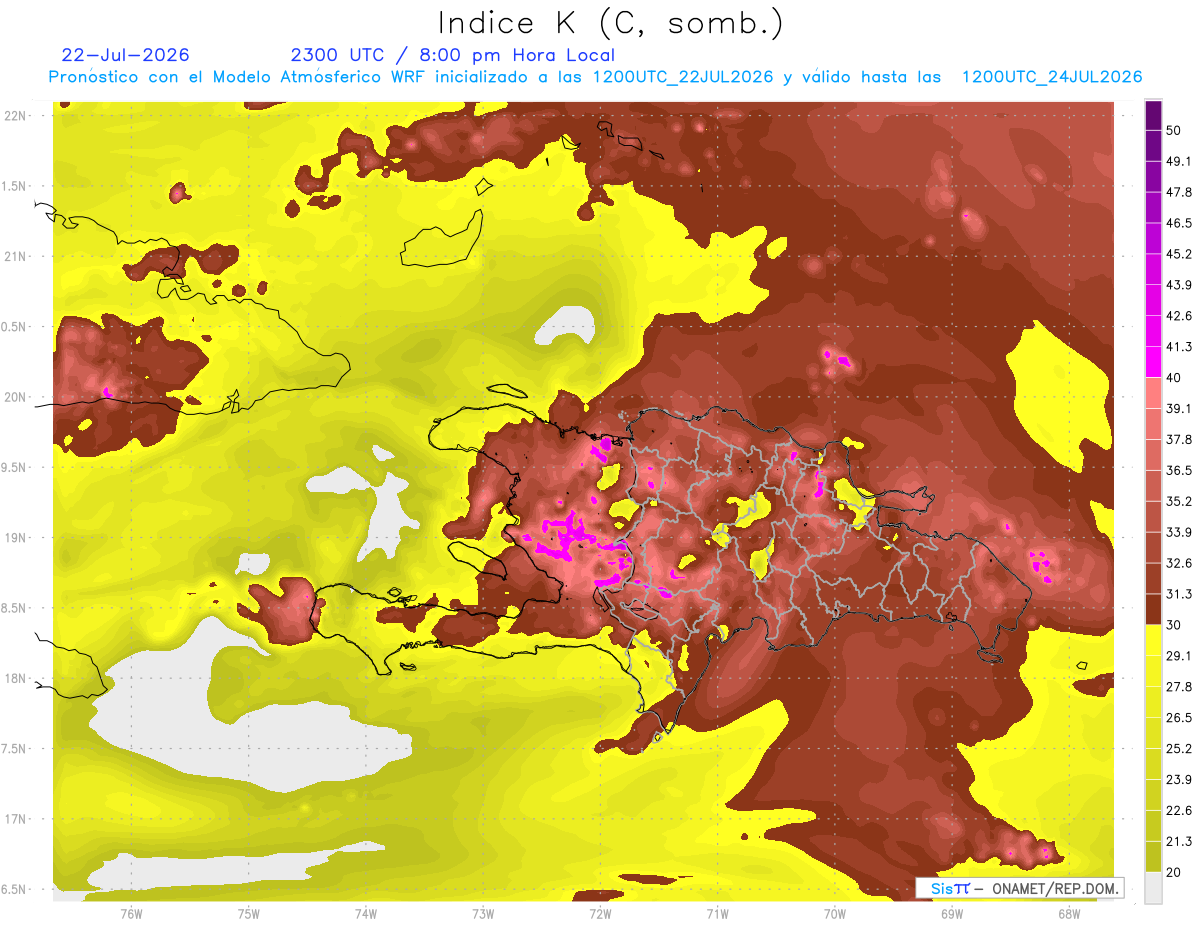
Task: Click the "22N" latitude label
Action: point(17,115)
